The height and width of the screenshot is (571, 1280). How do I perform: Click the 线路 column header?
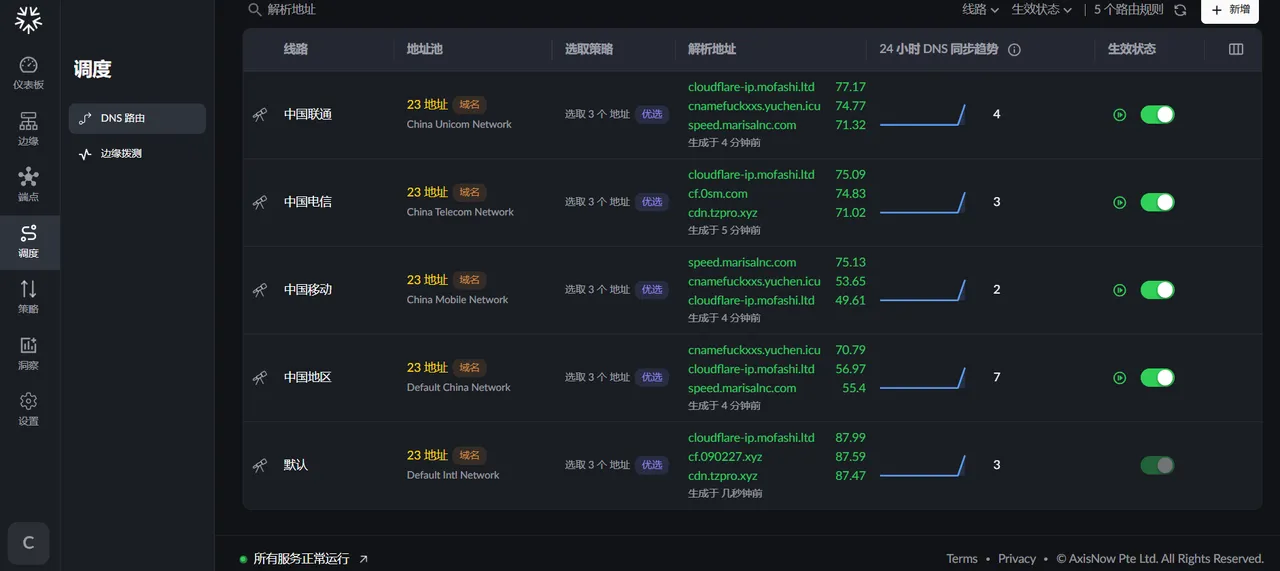[x=296, y=49]
